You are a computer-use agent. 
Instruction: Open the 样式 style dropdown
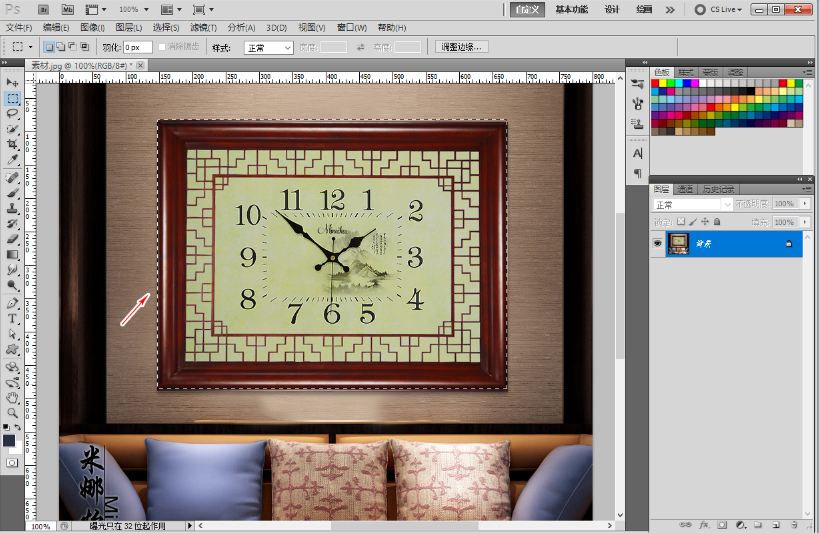click(x=269, y=47)
